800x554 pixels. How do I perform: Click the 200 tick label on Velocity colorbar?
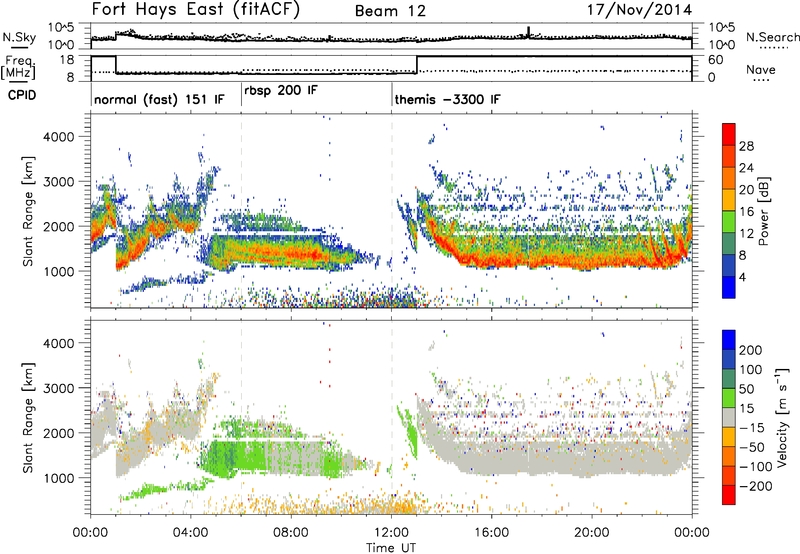click(751, 350)
